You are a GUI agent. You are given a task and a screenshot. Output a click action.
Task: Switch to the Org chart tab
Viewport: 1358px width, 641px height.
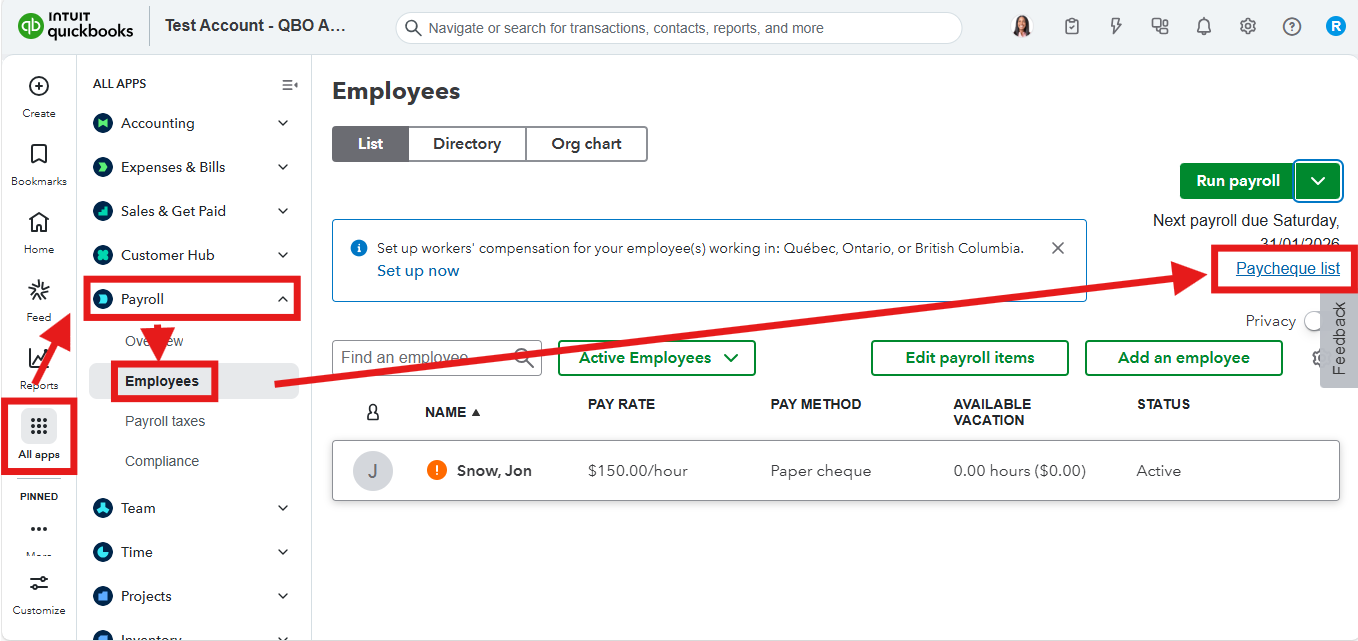pyautogui.click(x=586, y=144)
